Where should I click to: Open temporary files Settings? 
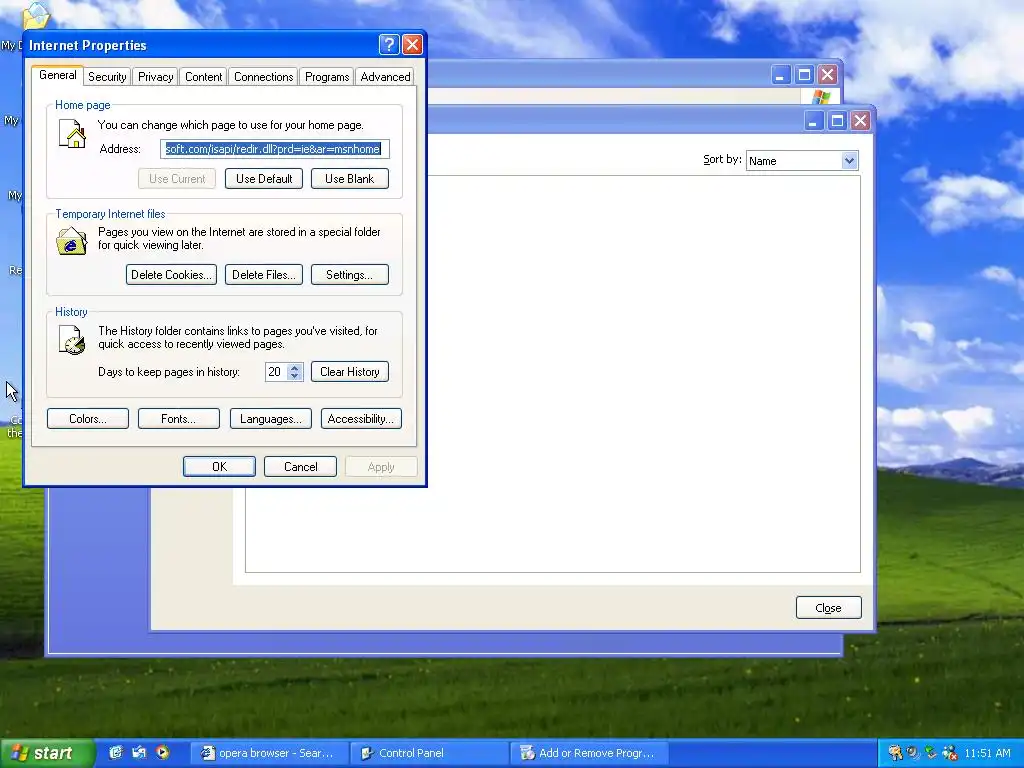coord(349,275)
